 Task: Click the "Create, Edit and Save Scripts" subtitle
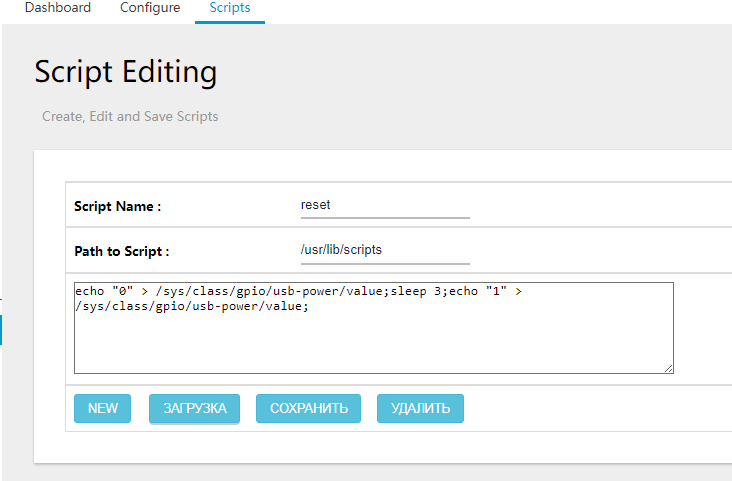click(130, 116)
